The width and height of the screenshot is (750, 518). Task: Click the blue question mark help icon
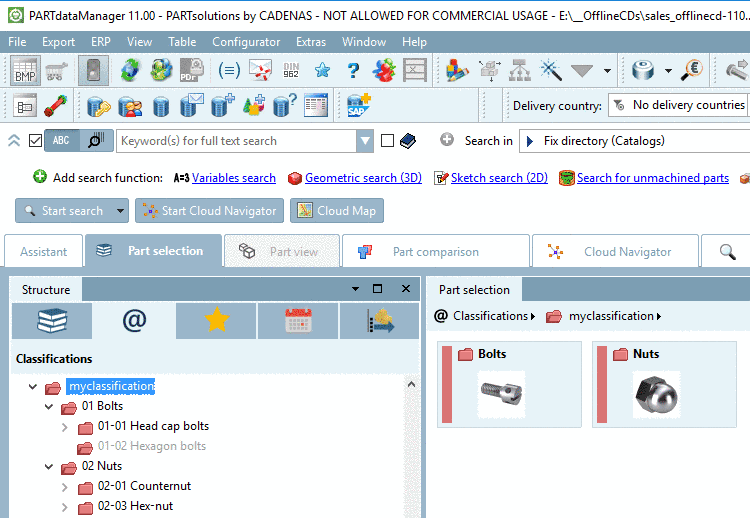point(353,70)
